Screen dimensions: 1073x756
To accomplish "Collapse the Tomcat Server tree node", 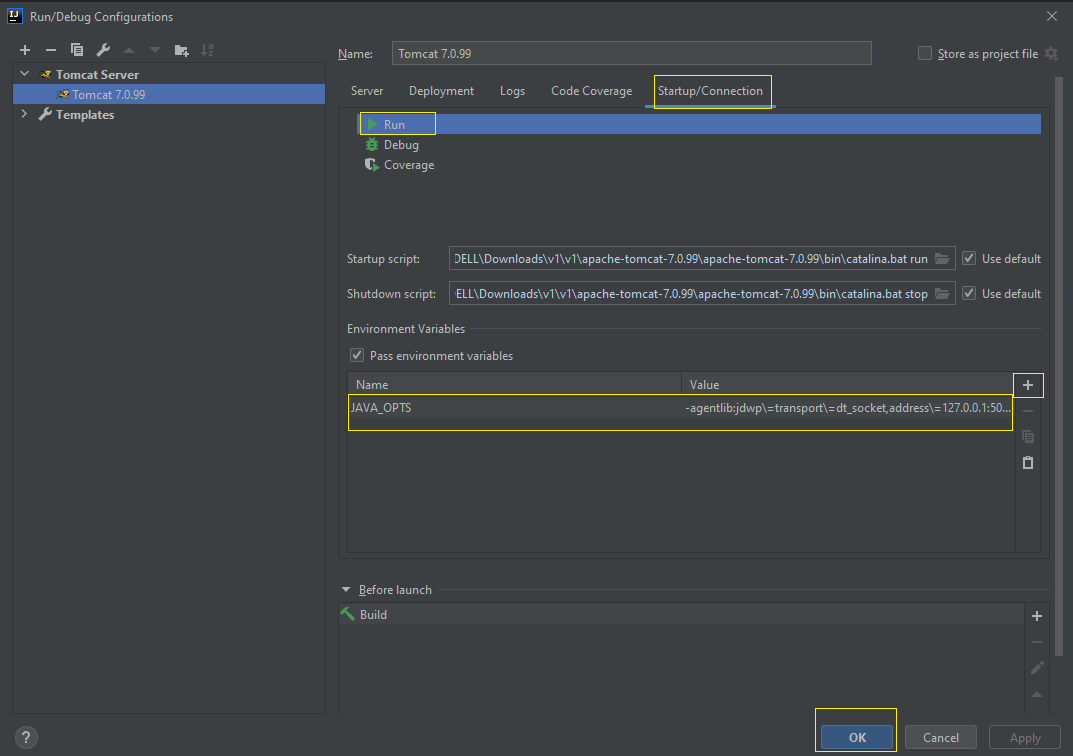I will 25,74.
